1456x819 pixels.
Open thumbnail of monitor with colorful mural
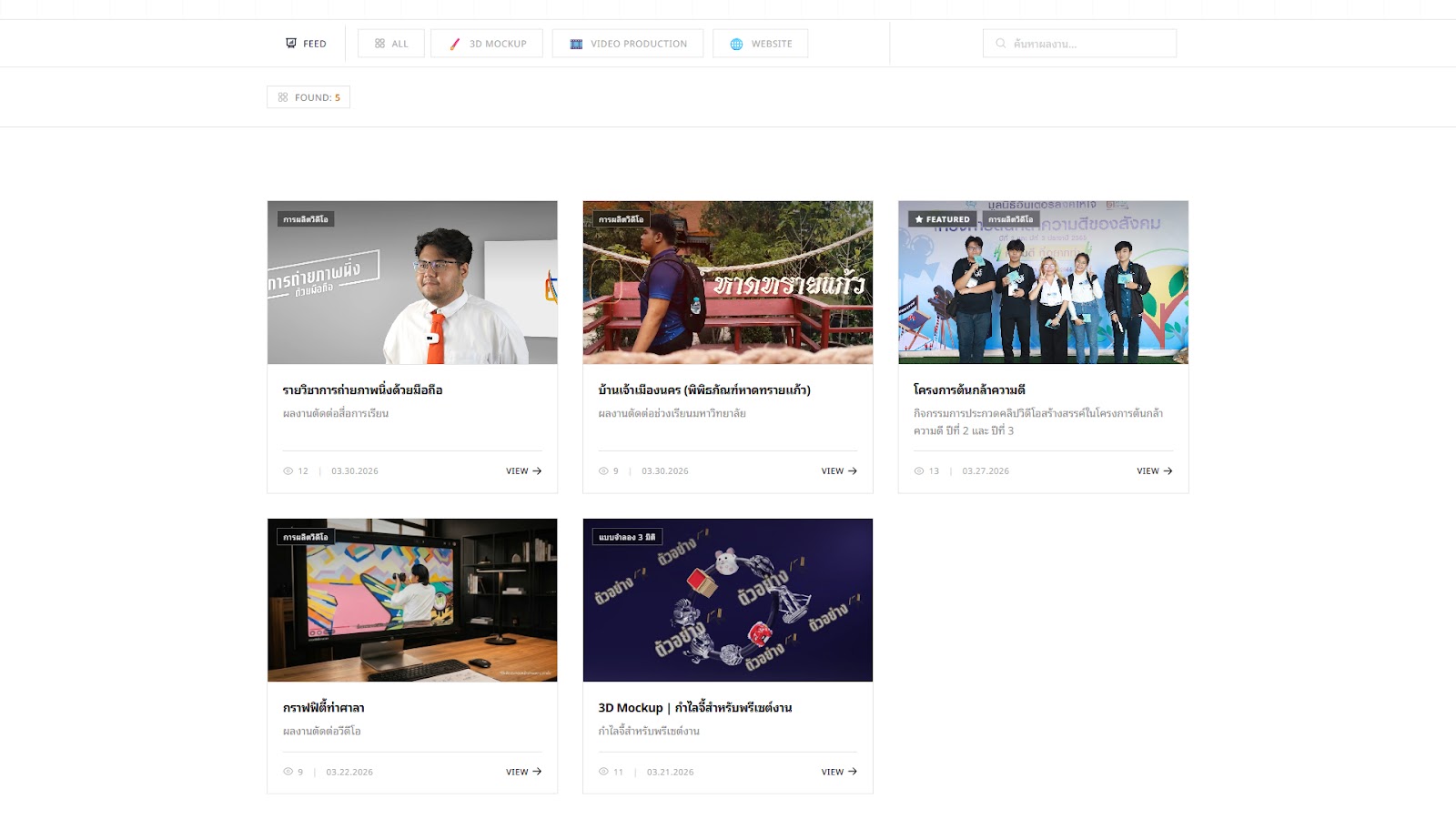pyautogui.click(x=412, y=601)
